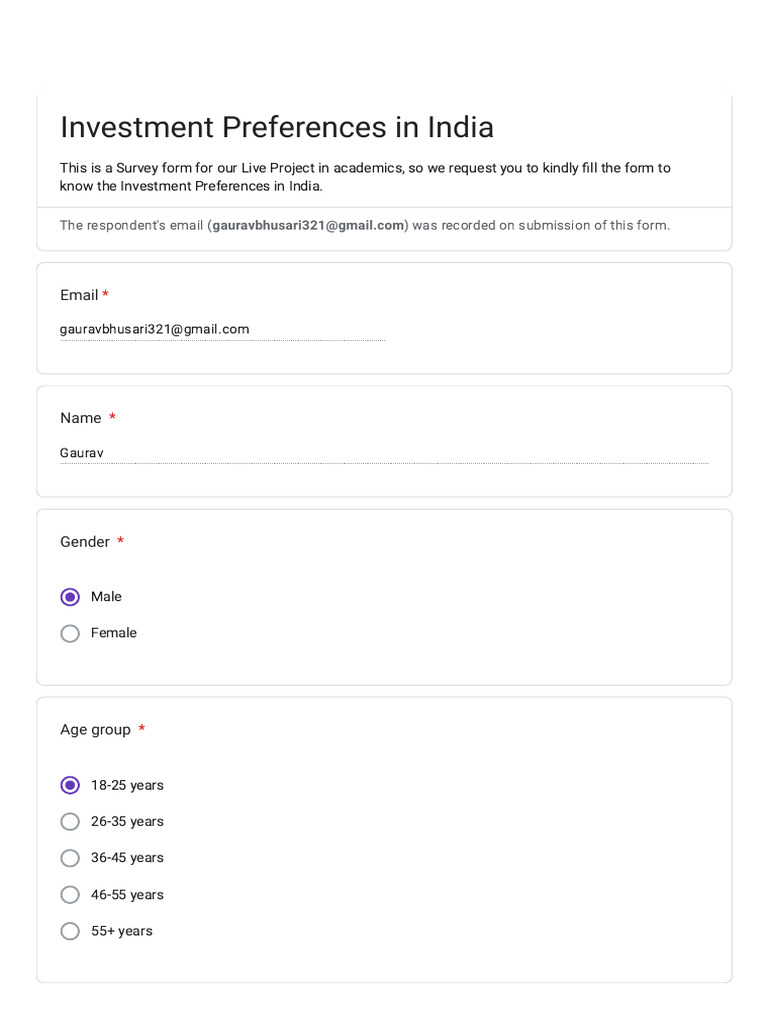Click the survey description paragraph
This screenshot has height=1024, width=768.
tap(365, 177)
